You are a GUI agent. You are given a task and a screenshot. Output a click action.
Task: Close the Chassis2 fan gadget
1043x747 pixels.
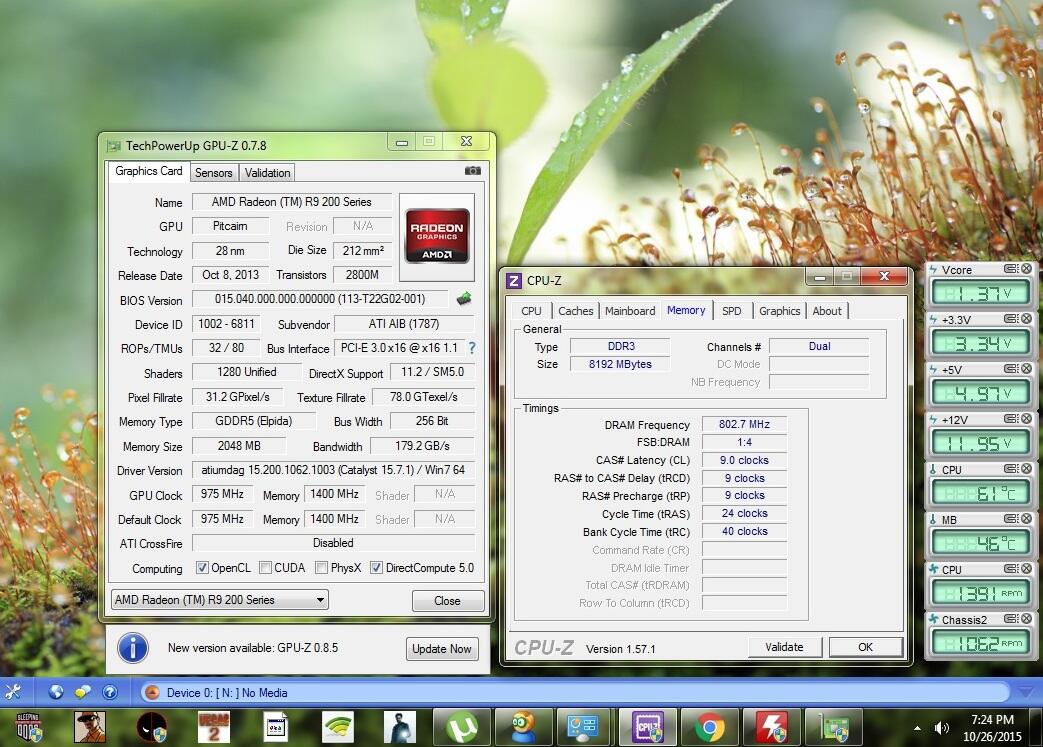(x=1026, y=619)
